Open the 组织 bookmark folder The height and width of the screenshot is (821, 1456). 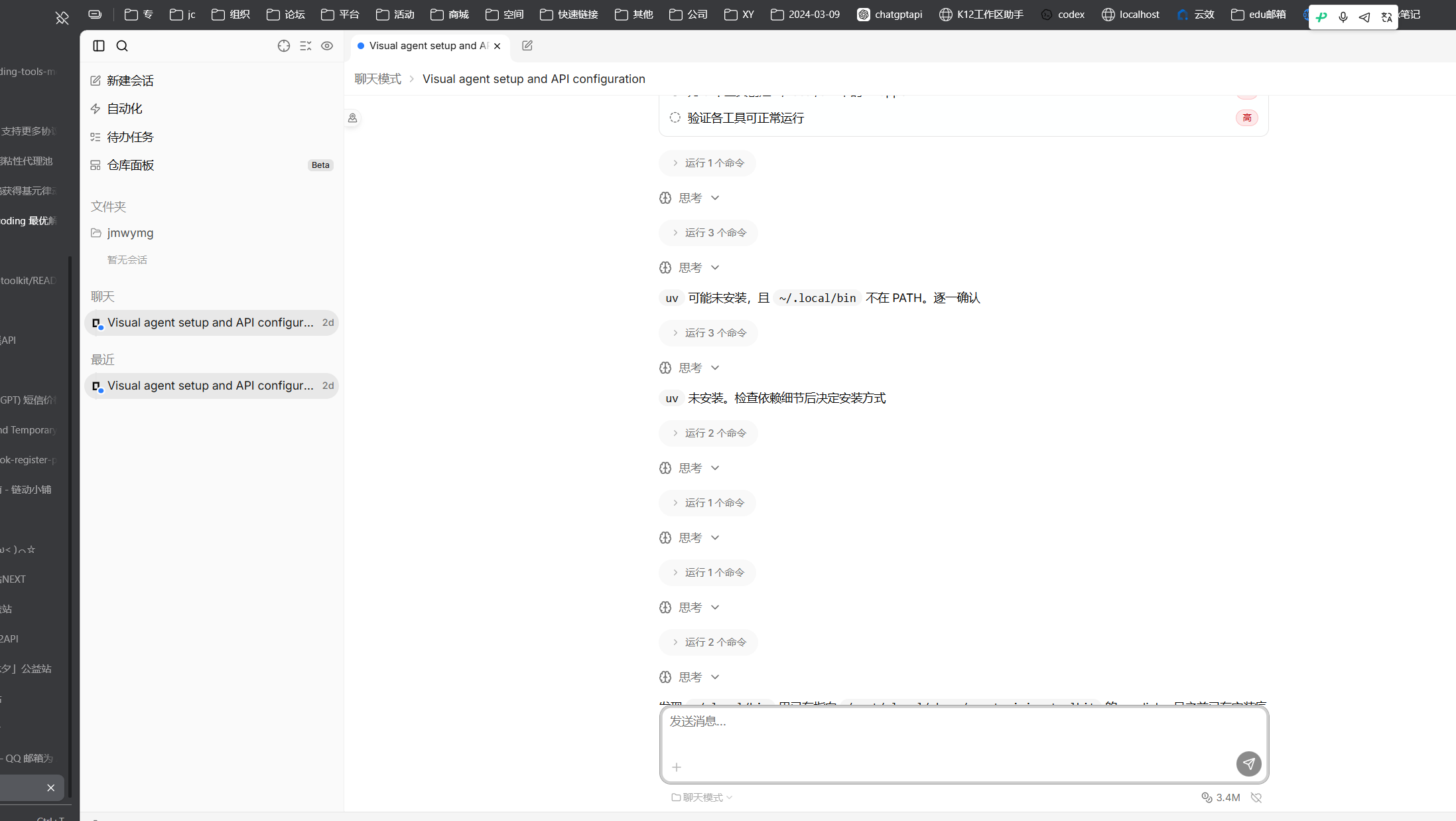click(x=231, y=15)
